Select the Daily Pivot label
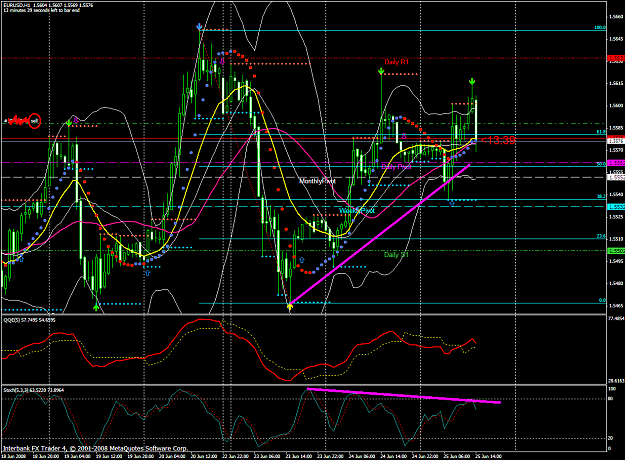Image resolution: width=625 pixels, height=460 pixels. tap(396, 167)
